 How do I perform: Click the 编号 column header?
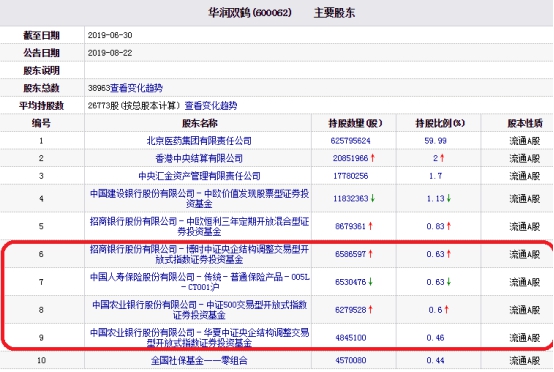tap(41, 123)
